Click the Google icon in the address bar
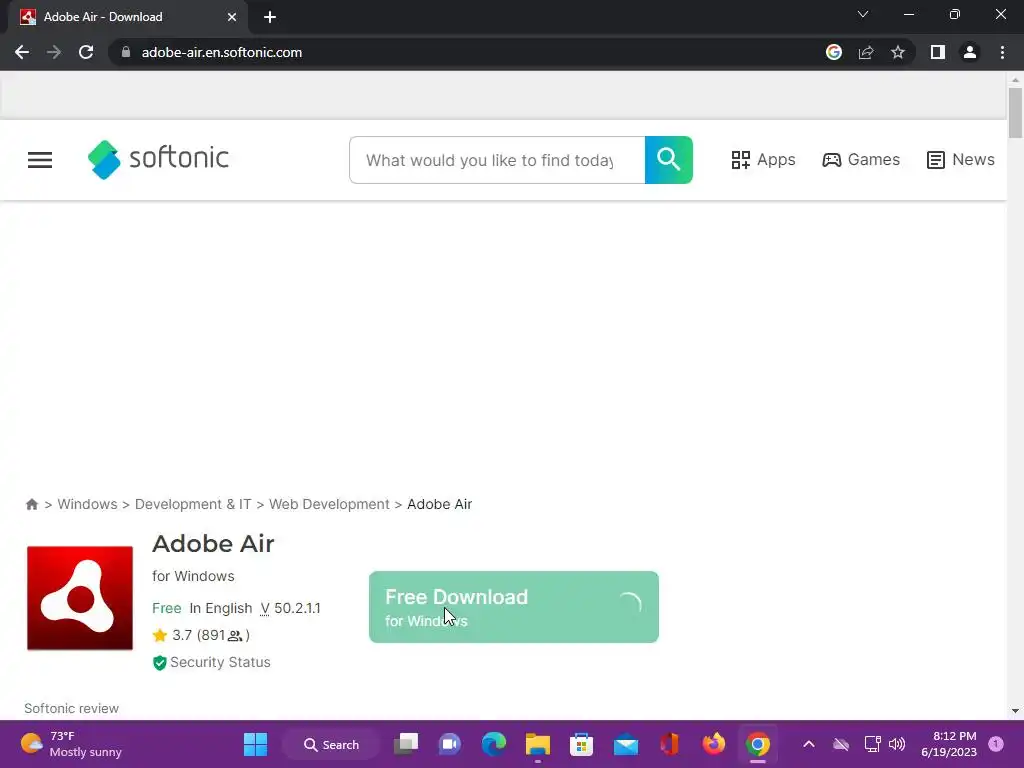Image resolution: width=1024 pixels, height=768 pixels. point(834,52)
